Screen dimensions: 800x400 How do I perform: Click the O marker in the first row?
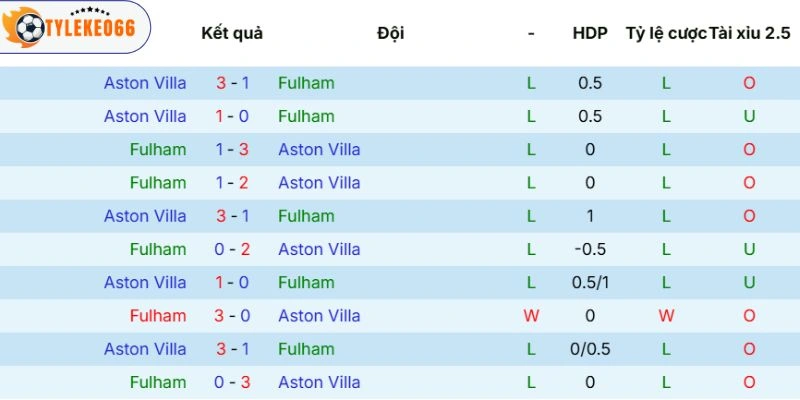pos(749,83)
